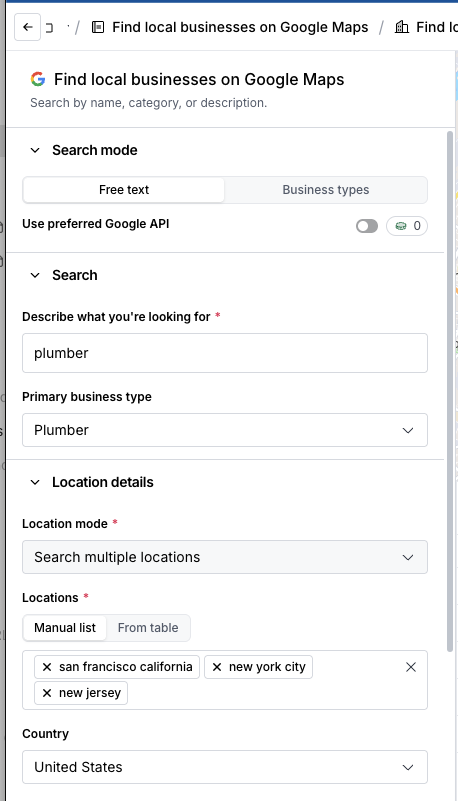Click the Google logo icon
This screenshot has width=458, height=801.
click(38, 79)
